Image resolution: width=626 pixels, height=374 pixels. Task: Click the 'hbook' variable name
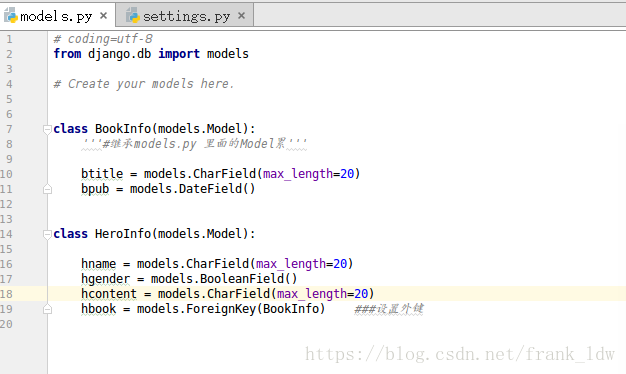(x=99, y=309)
